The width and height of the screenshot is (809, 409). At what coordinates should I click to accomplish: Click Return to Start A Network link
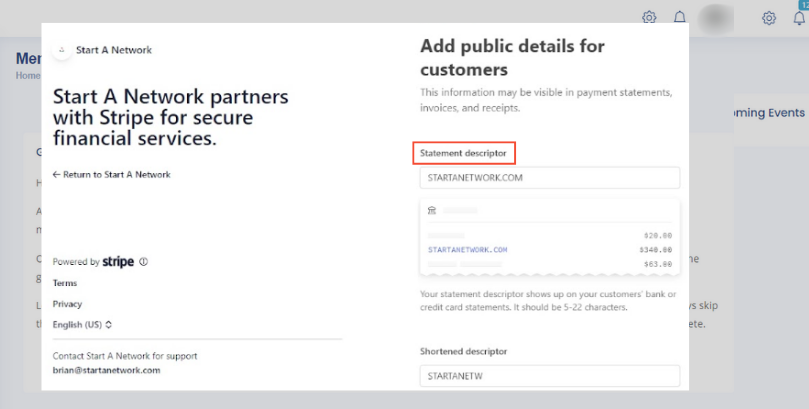click(111, 174)
